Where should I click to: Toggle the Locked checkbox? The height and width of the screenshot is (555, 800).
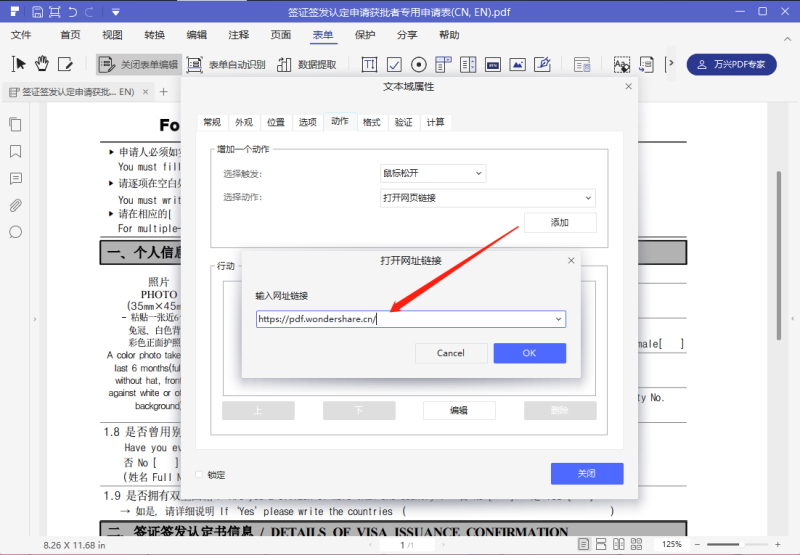(x=199, y=475)
